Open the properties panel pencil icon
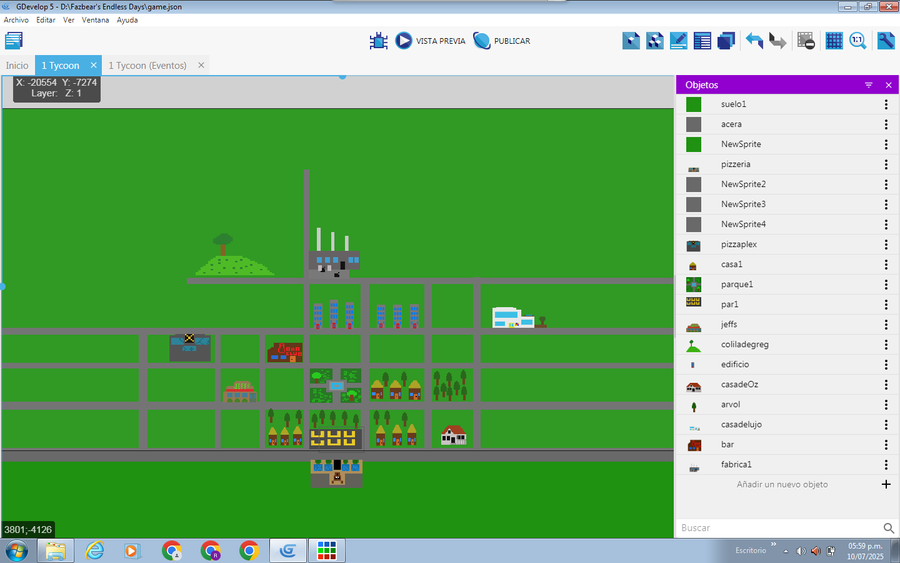Viewport: 900px width, 563px height. (678, 41)
